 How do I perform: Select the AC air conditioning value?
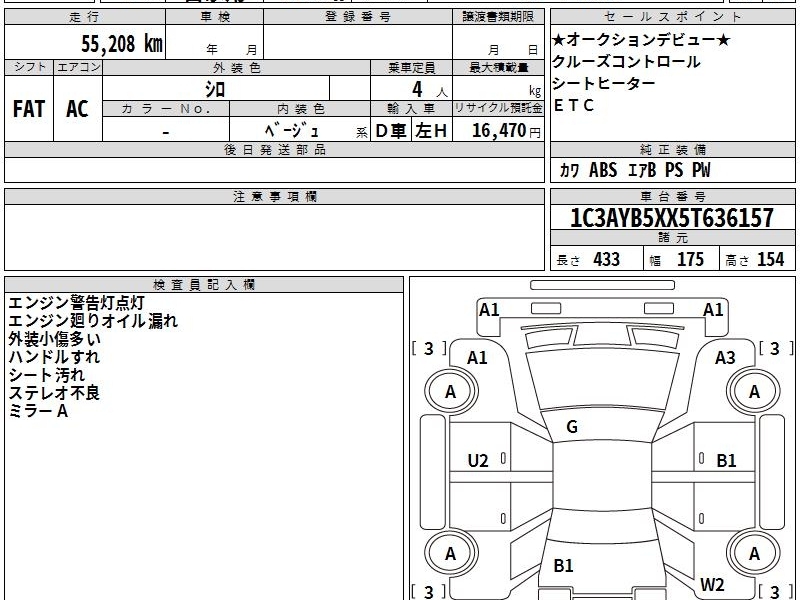click(x=77, y=109)
